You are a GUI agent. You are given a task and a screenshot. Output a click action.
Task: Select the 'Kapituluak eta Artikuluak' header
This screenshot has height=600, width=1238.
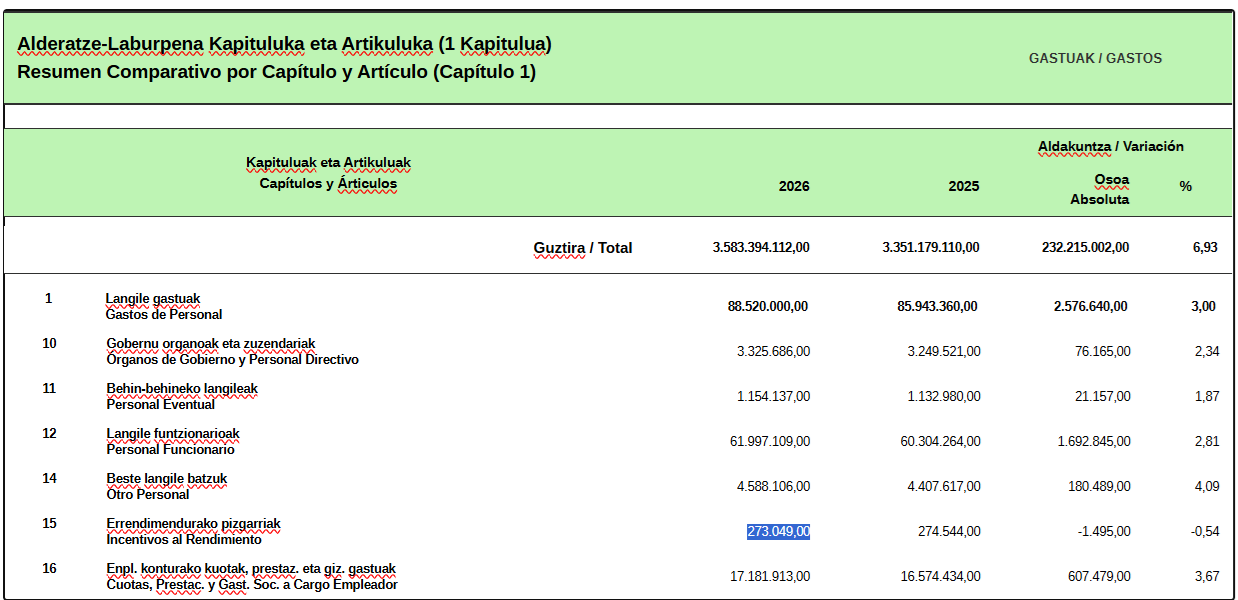[x=328, y=163]
